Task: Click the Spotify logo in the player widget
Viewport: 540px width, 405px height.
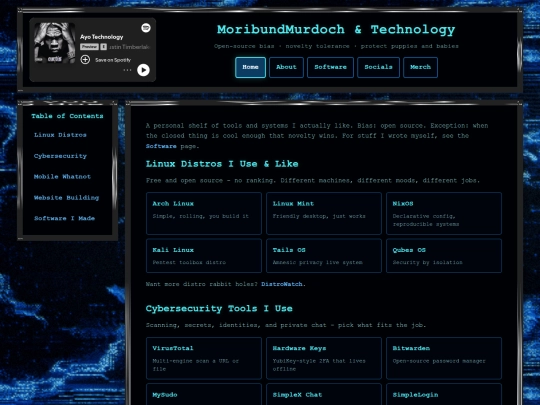Action: (x=146, y=28)
